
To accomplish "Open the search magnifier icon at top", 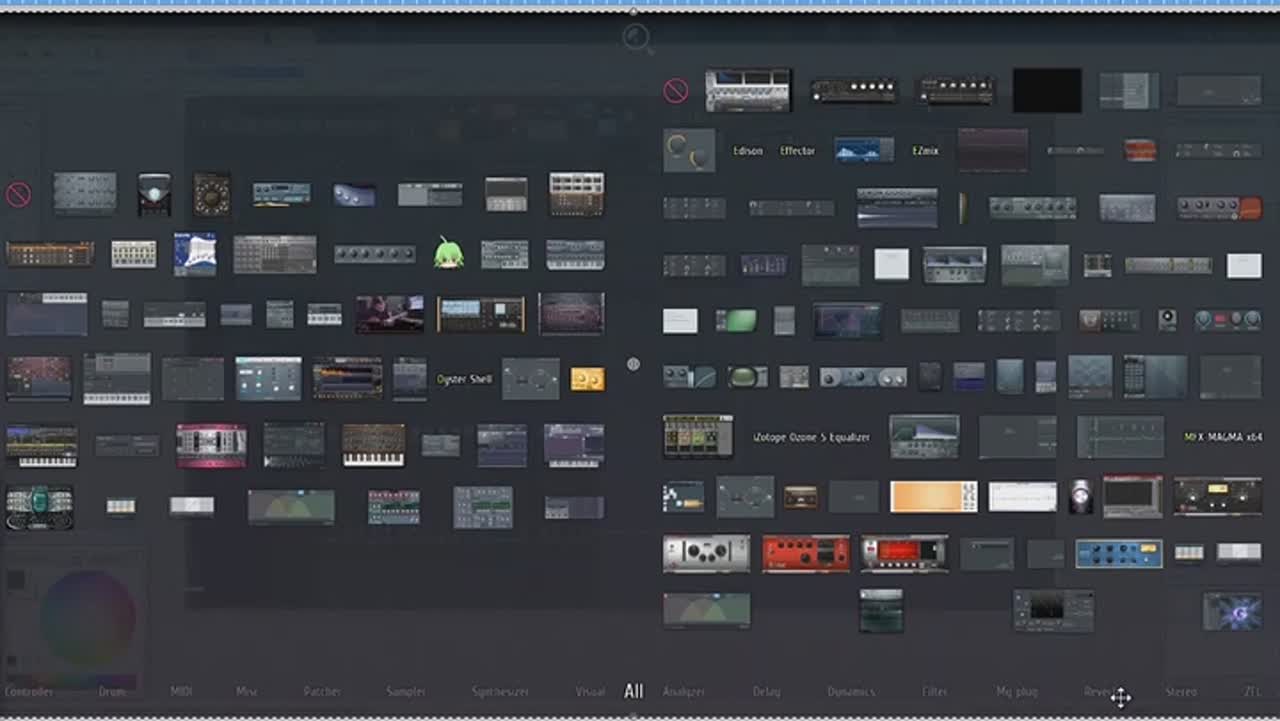I will (636, 38).
